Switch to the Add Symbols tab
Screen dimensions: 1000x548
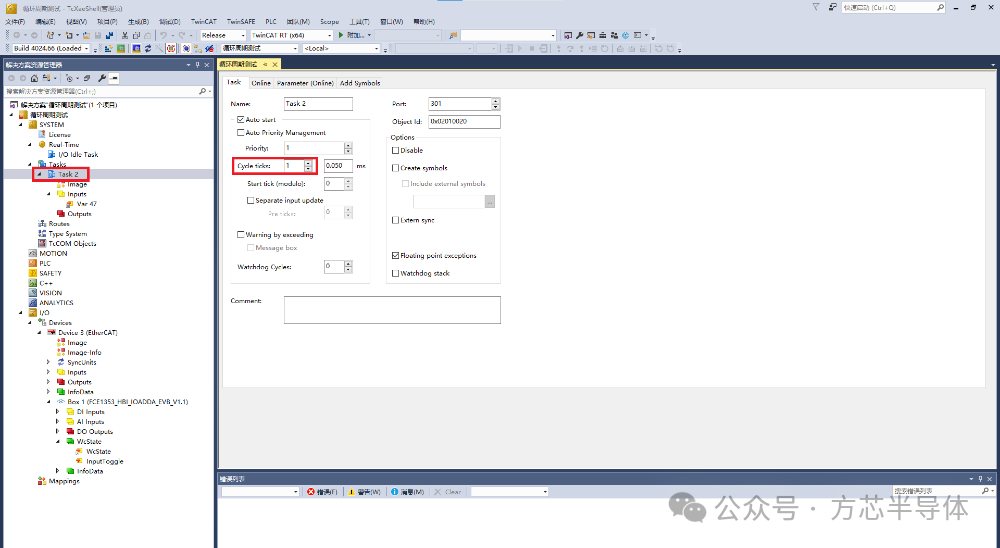click(x=360, y=83)
